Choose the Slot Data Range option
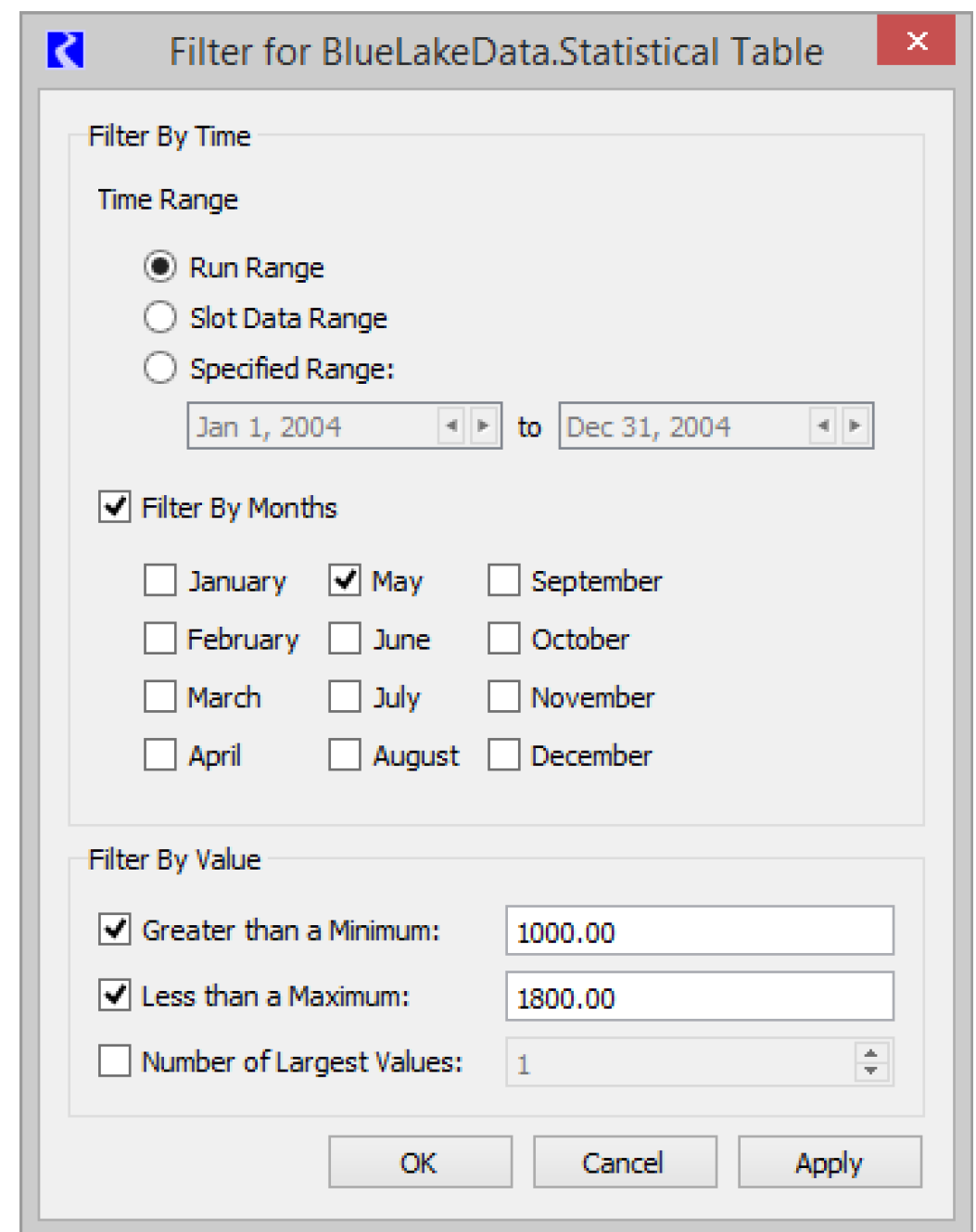Image resolution: width=976 pixels, height=1232 pixels. pyautogui.click(x=160, y=317)
